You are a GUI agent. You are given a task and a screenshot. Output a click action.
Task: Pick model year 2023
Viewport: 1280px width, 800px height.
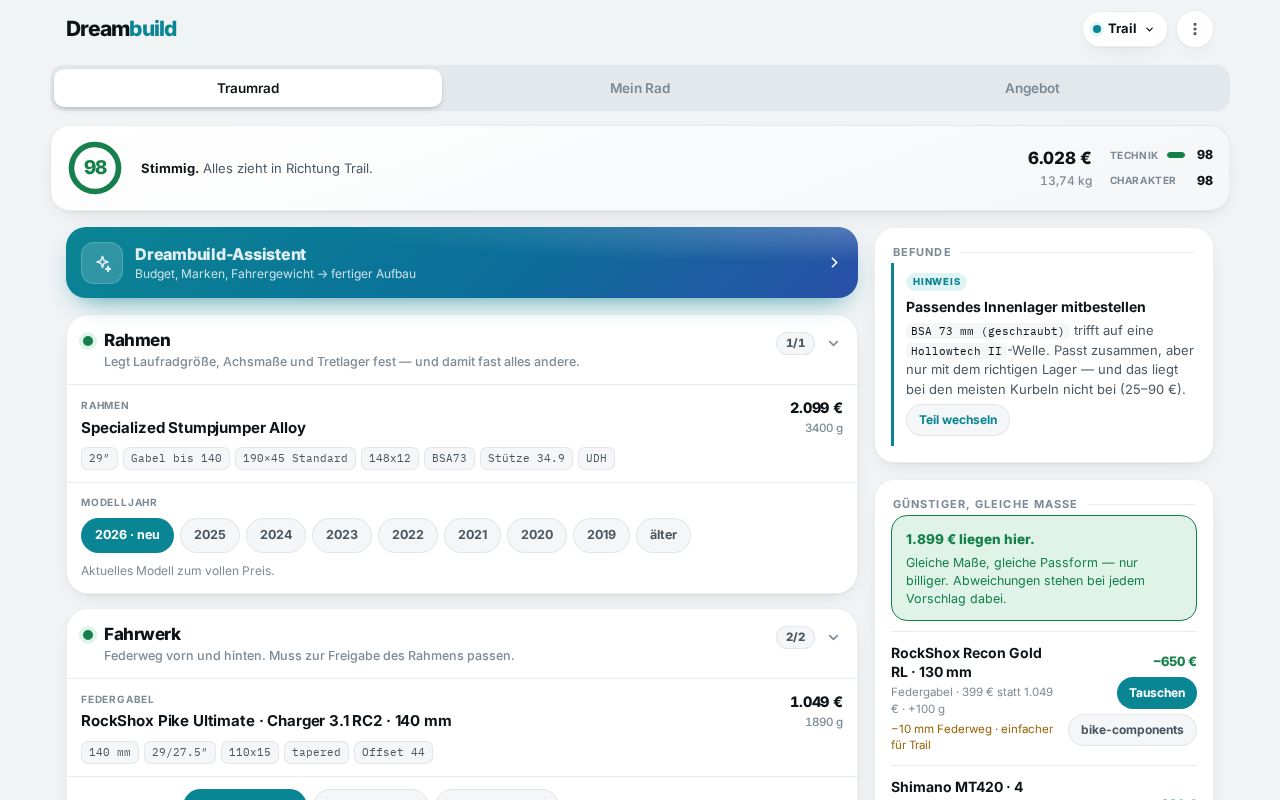pos(342,535)
